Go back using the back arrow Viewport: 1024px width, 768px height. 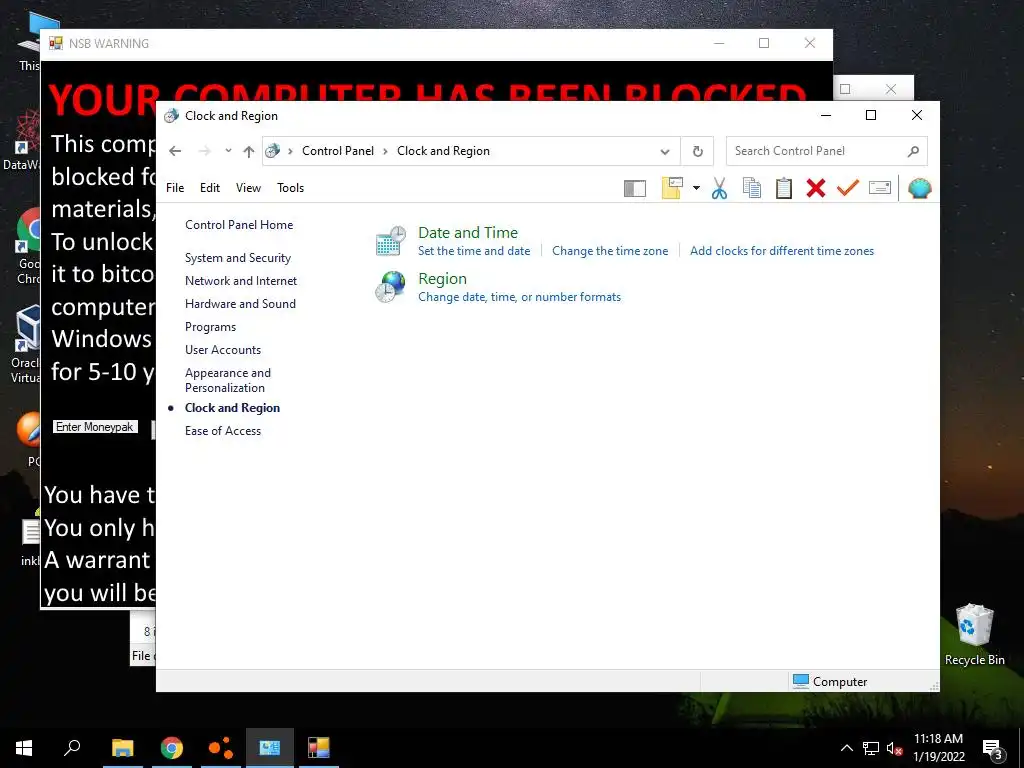click(x=175, y=151)
